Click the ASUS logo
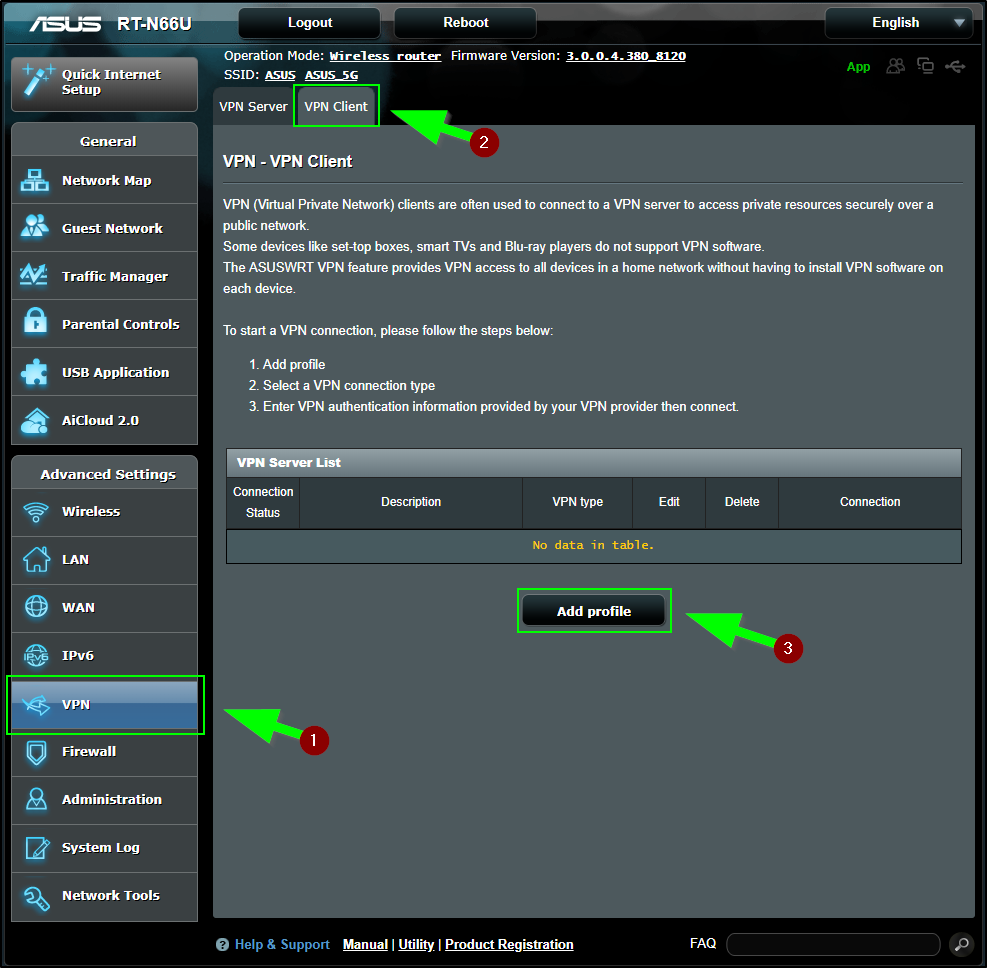The width and height of the screenshot is (987, 968). pos(65,23)
